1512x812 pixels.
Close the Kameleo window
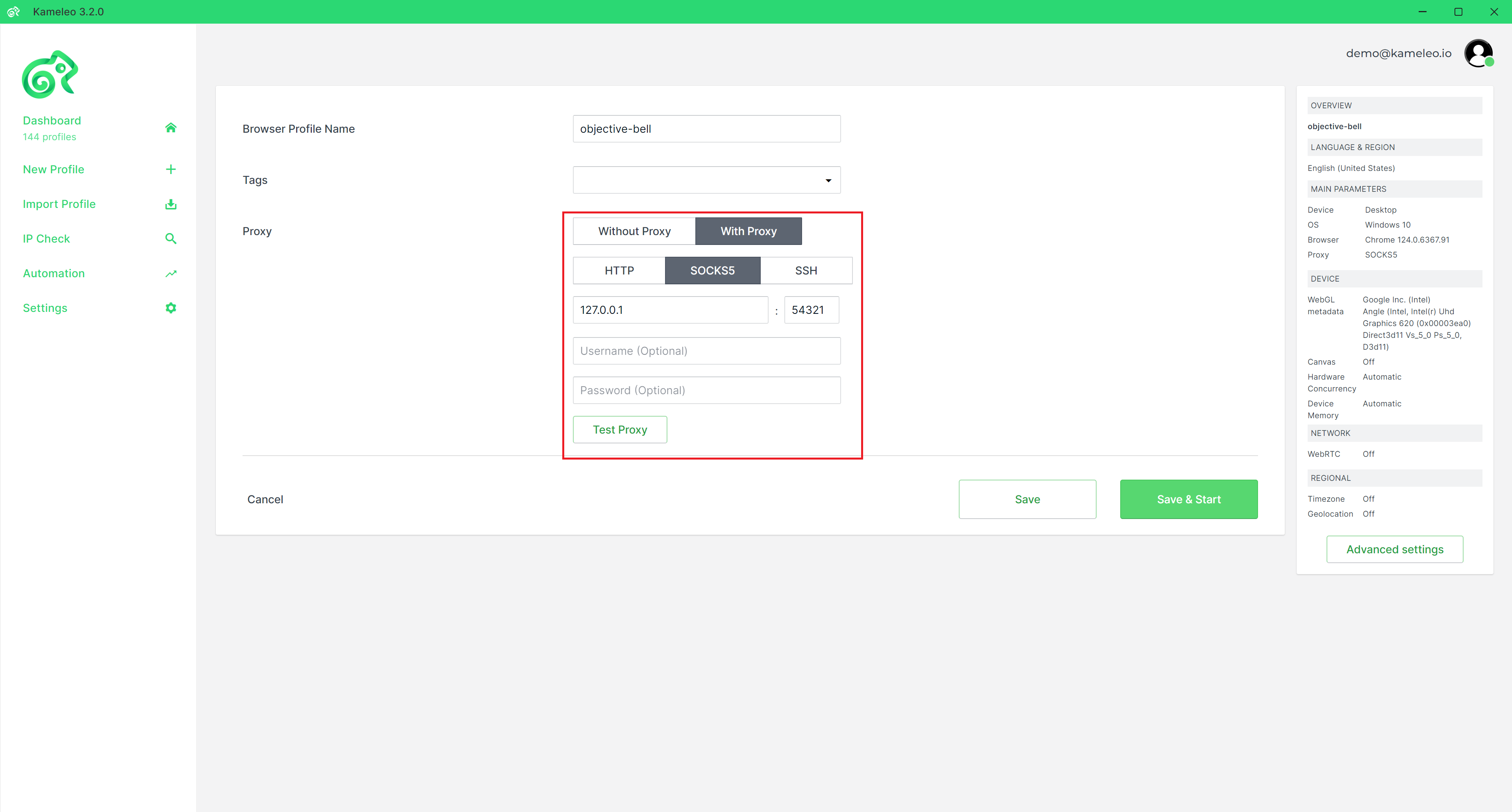point(1494,12)
